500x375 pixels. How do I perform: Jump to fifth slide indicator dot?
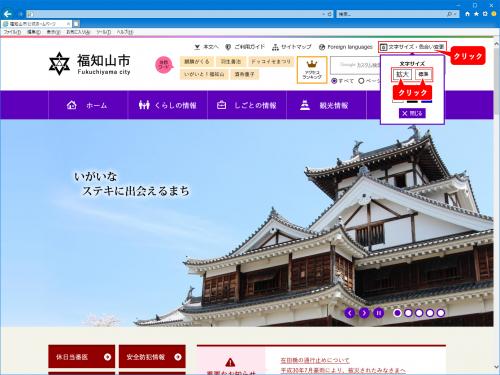[441, 313]
